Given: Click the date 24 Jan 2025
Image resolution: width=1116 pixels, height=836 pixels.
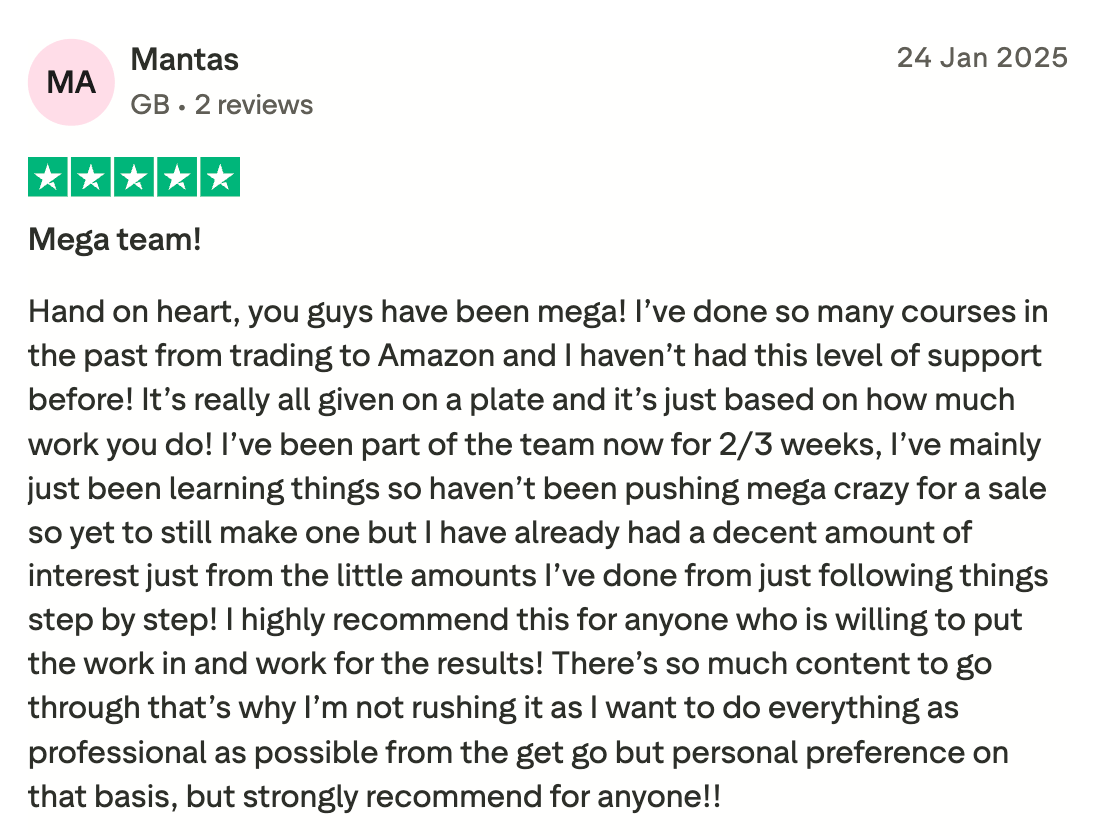Looking at the screenshot, I should [x=981, y=57].
